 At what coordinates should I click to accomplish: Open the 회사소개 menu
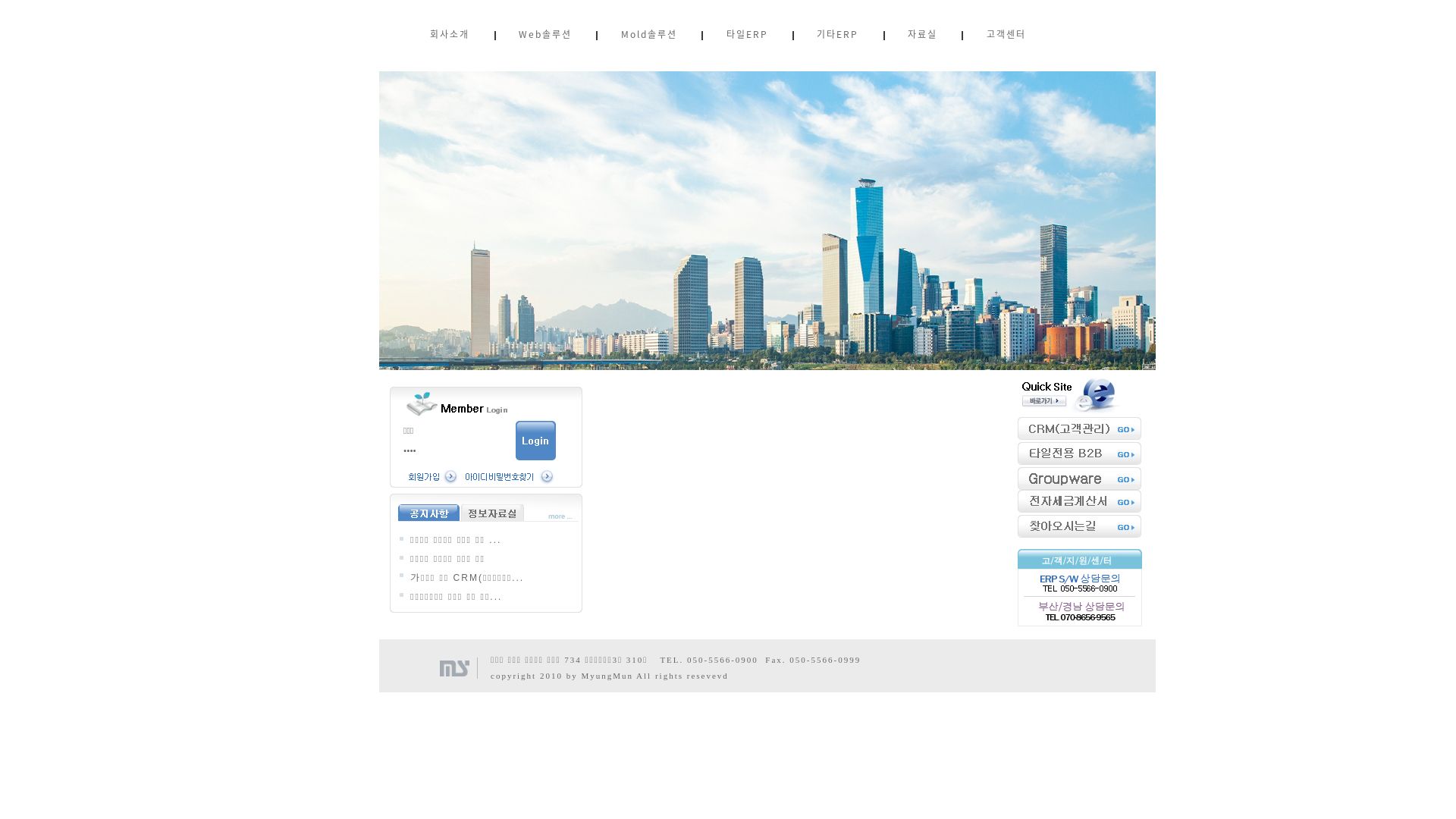(449, 34)
